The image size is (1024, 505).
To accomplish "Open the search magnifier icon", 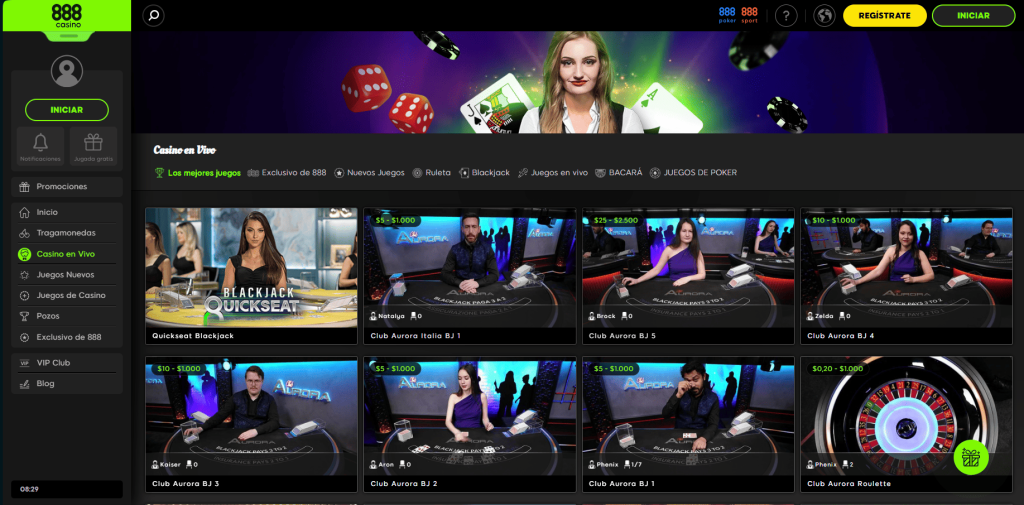I will coord(153,16).
